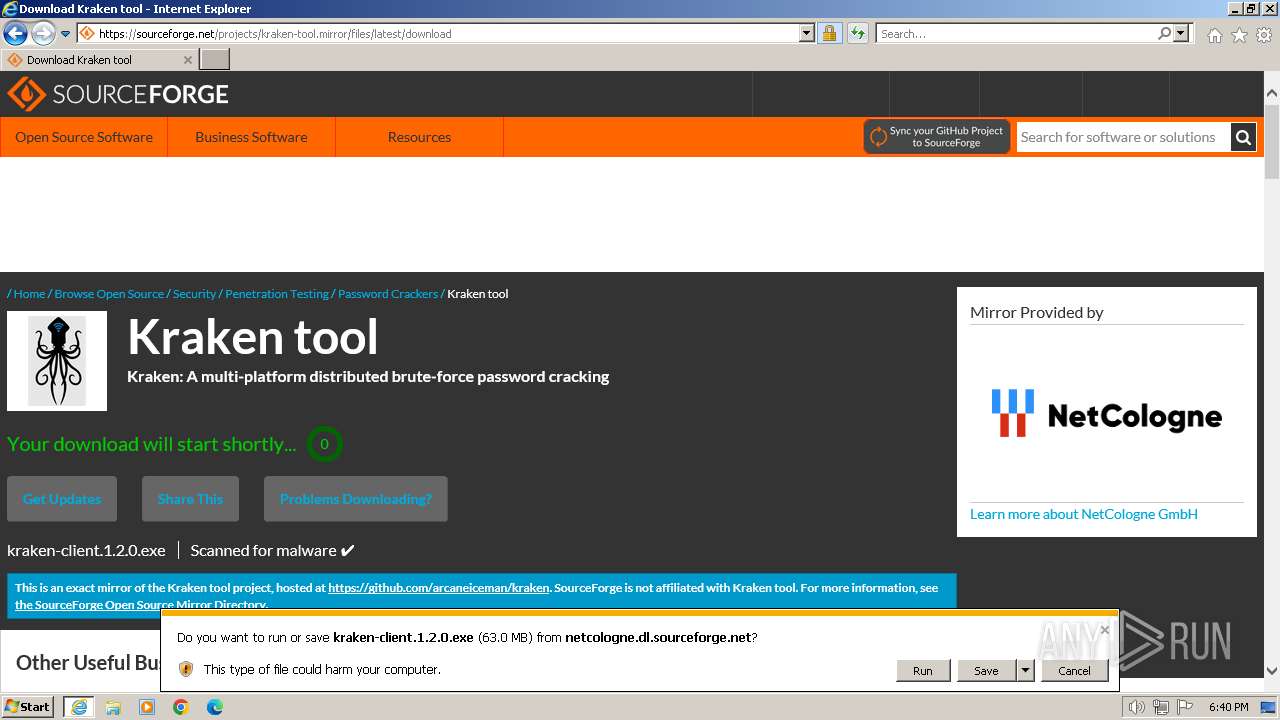1280x720 pixels.
Task: Click the Problems Downloading? button
Action: point(356,499)
